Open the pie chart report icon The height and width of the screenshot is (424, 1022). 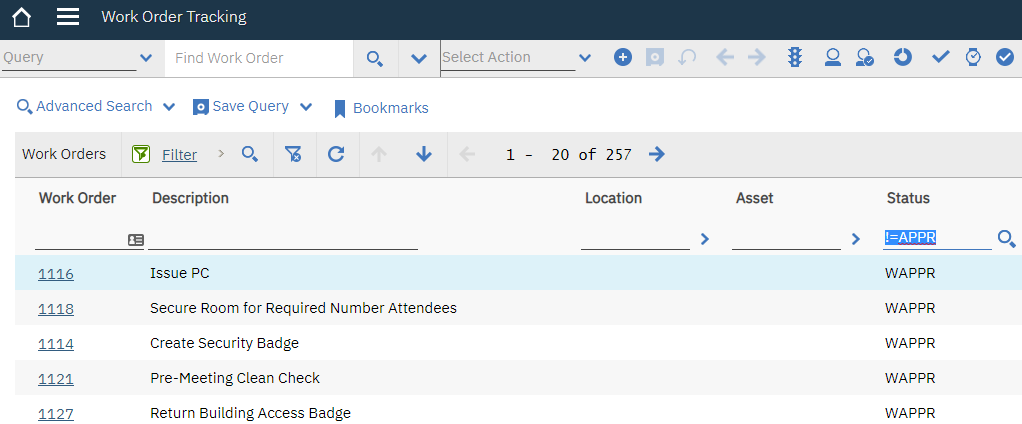pyautogui.click(x=902, y=57)
